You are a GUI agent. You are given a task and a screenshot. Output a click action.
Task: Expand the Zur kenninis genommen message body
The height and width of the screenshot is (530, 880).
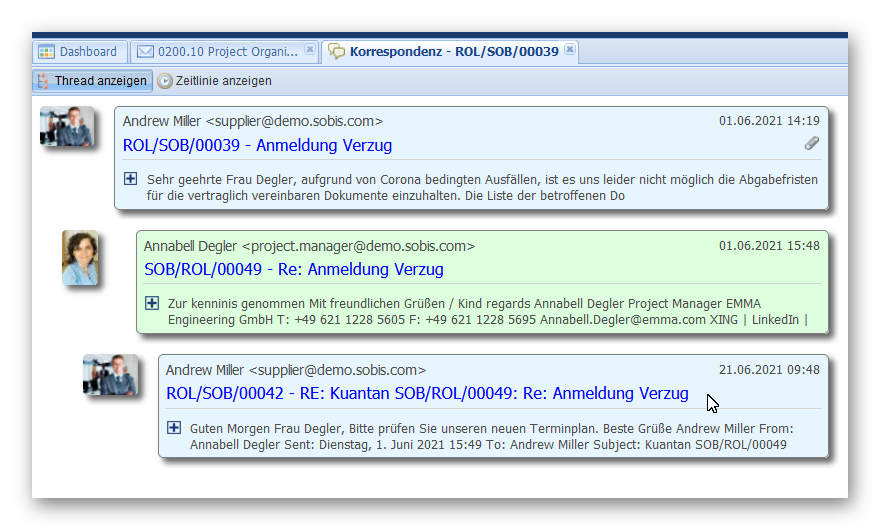click(152, 303)
